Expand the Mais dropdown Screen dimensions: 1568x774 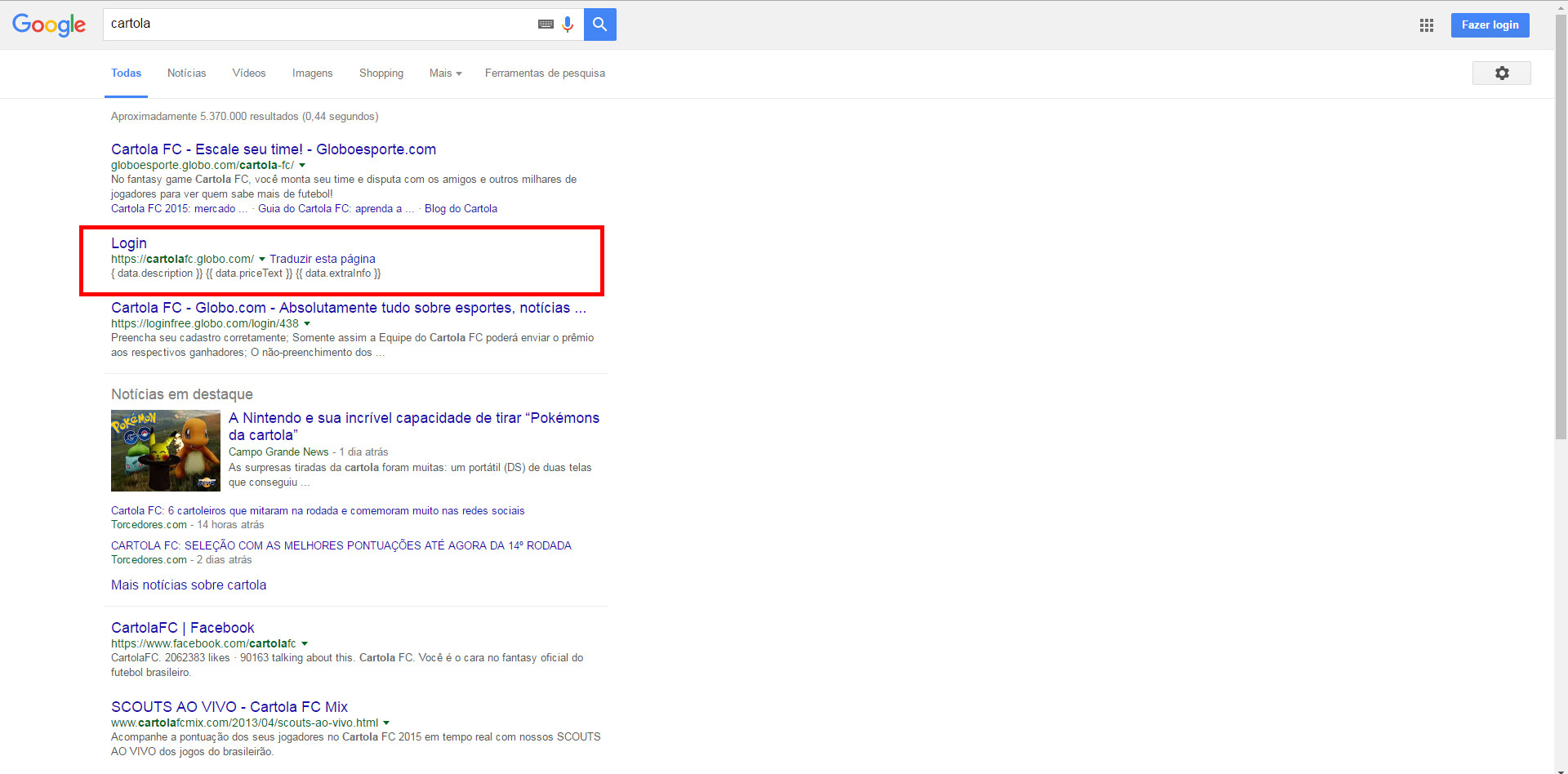tap(446, 73)
